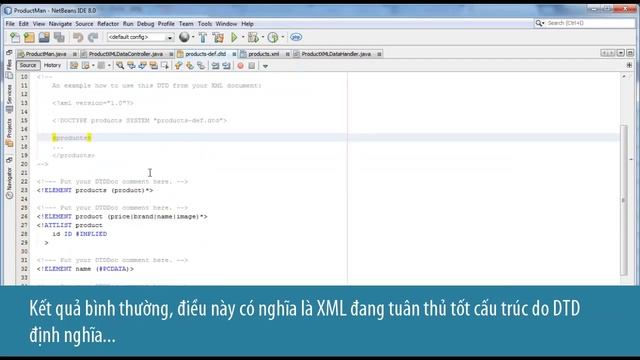The width and height of the screenshot is (640, 360).
Task: Toggle Rectangular Selection icon
Action: pyautogui.click(x=165, y=66)
